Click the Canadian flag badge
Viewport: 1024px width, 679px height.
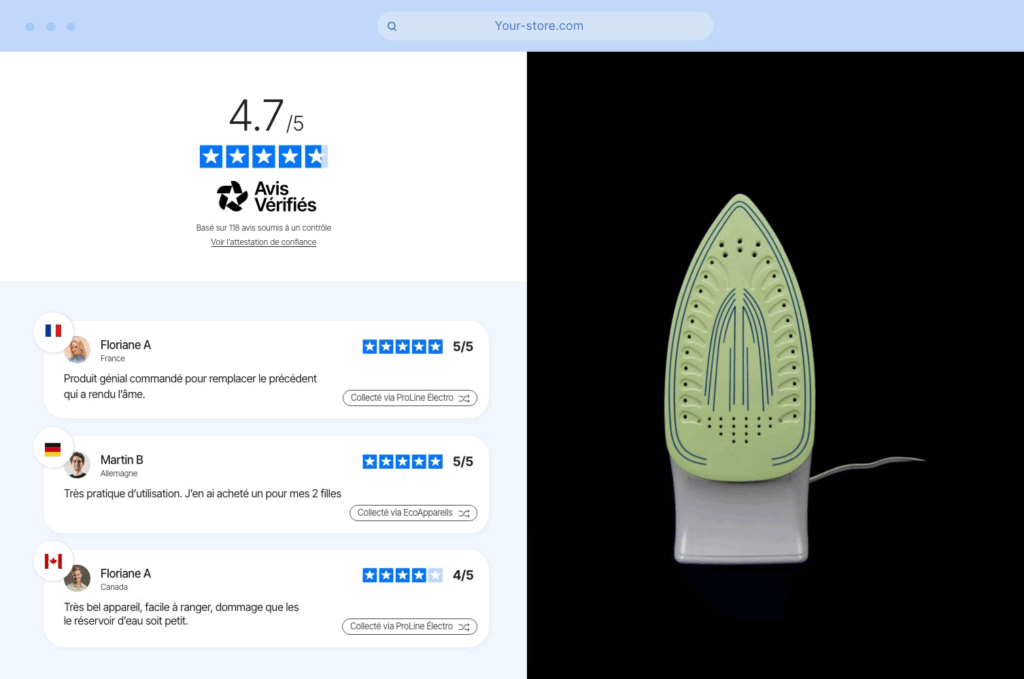point(53,561)
